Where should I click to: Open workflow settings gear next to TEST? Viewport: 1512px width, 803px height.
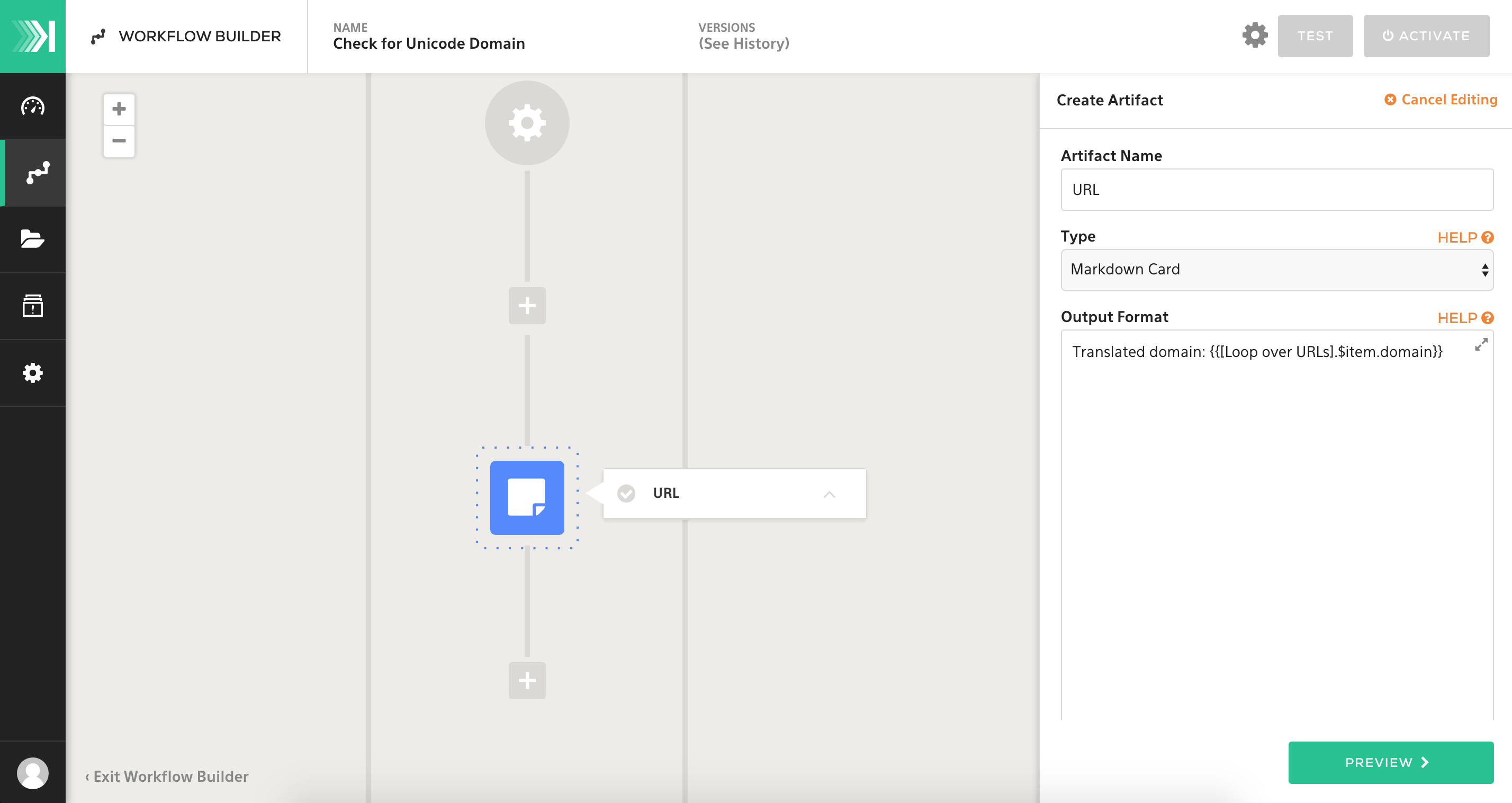tap(1254, 36)
